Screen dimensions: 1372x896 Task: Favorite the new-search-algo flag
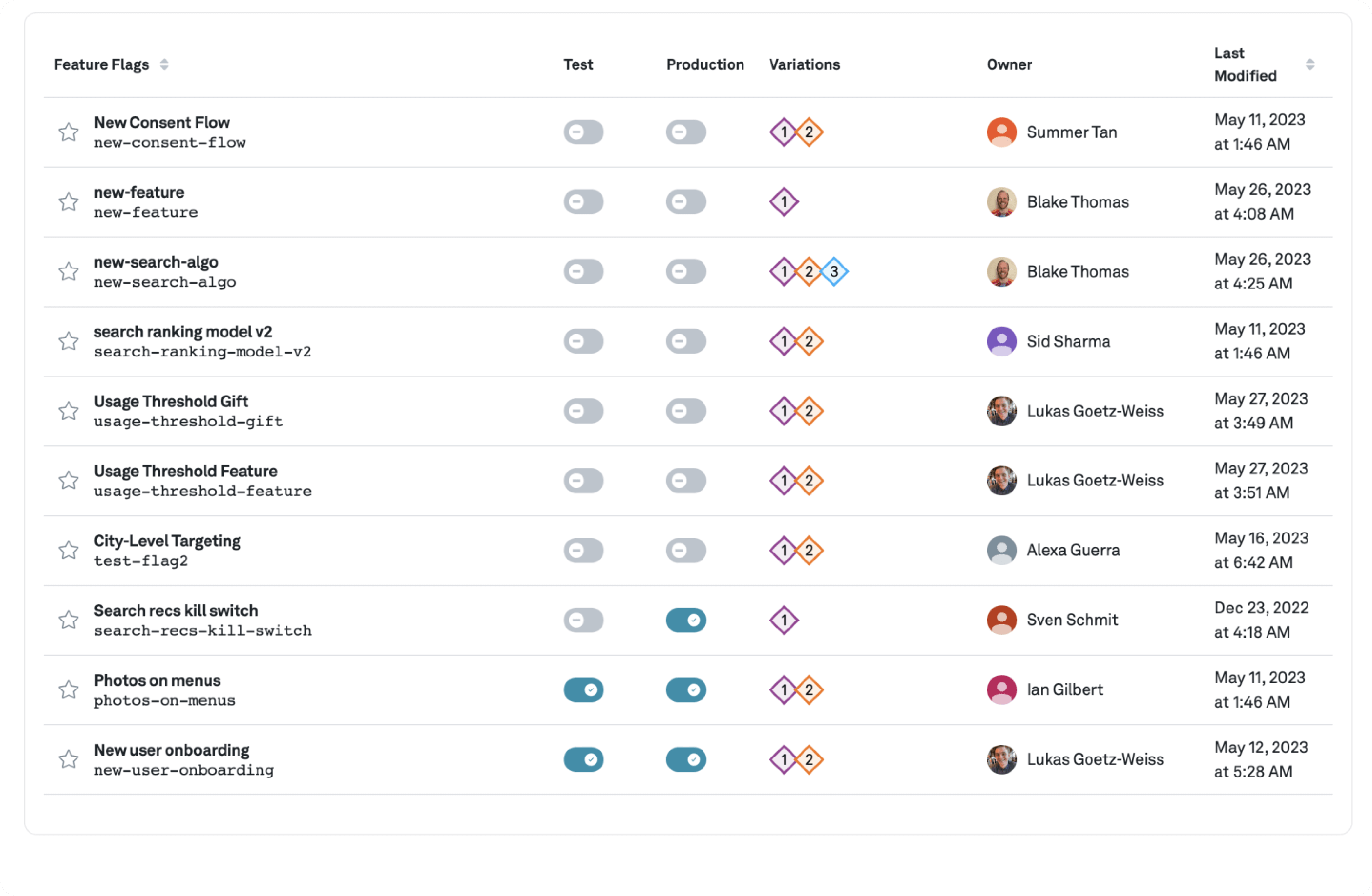[x=69, y=271]
